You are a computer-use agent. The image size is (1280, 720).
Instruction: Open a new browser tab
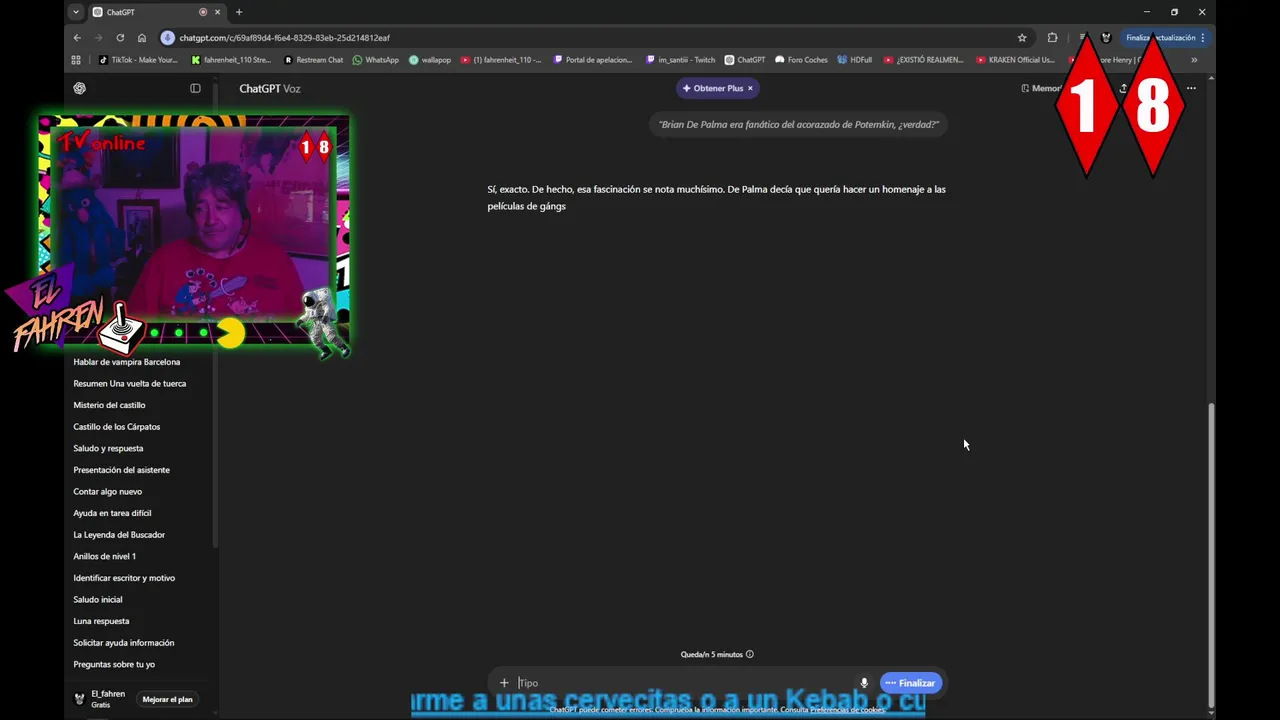pos(238,12)
